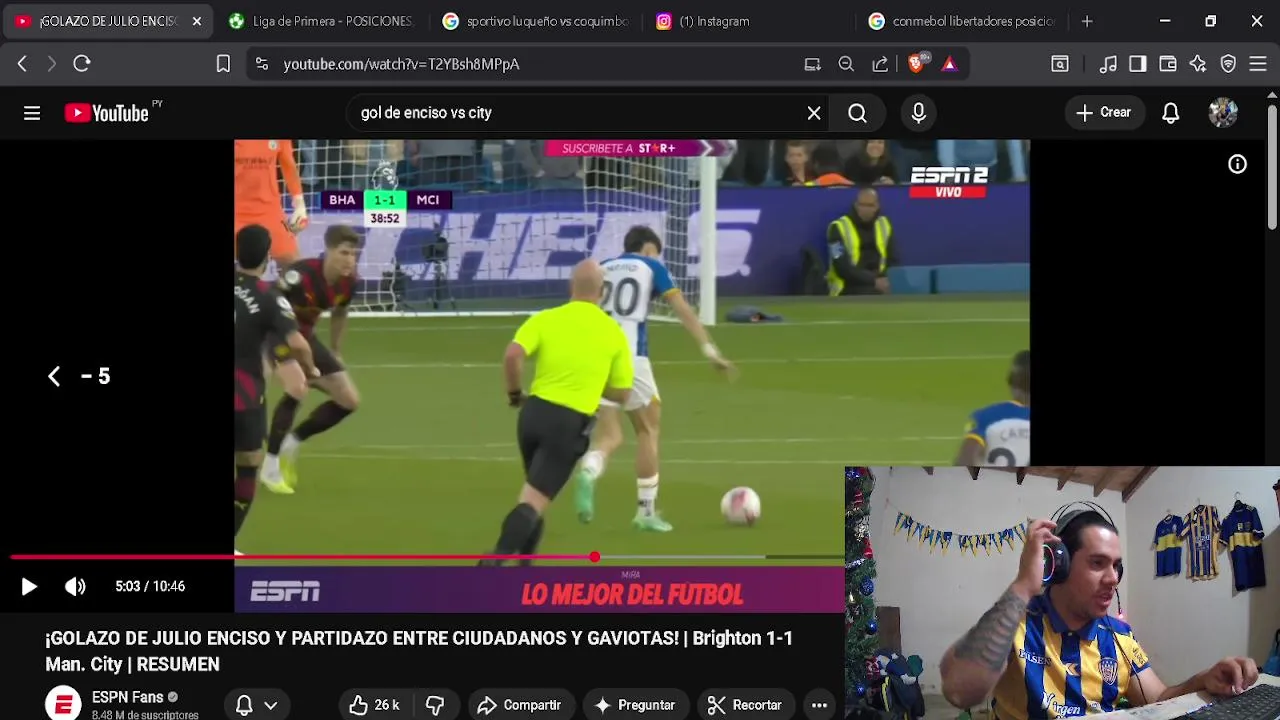Mute the video volume
This screenshot has height=720, width=1280.
click(76, 587)
